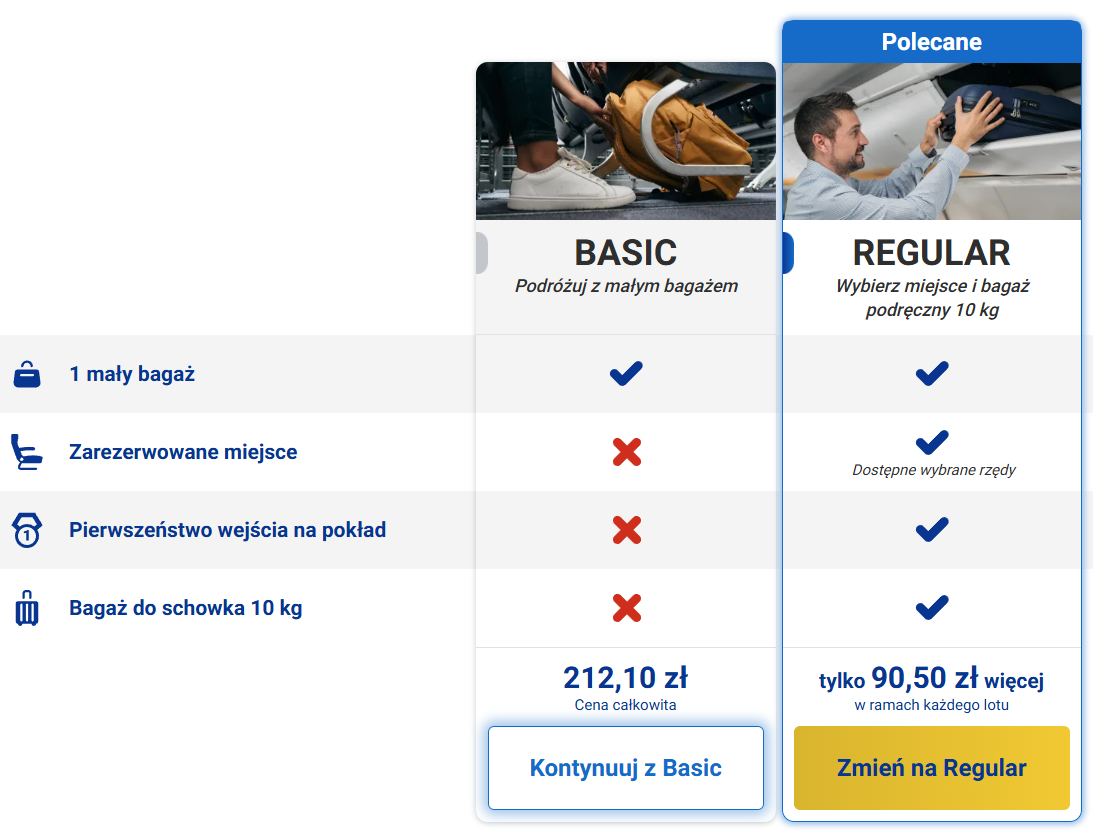Click Regular checkmark for 1 mały bagaż
1093x831 pixels.
click(932, 374)
